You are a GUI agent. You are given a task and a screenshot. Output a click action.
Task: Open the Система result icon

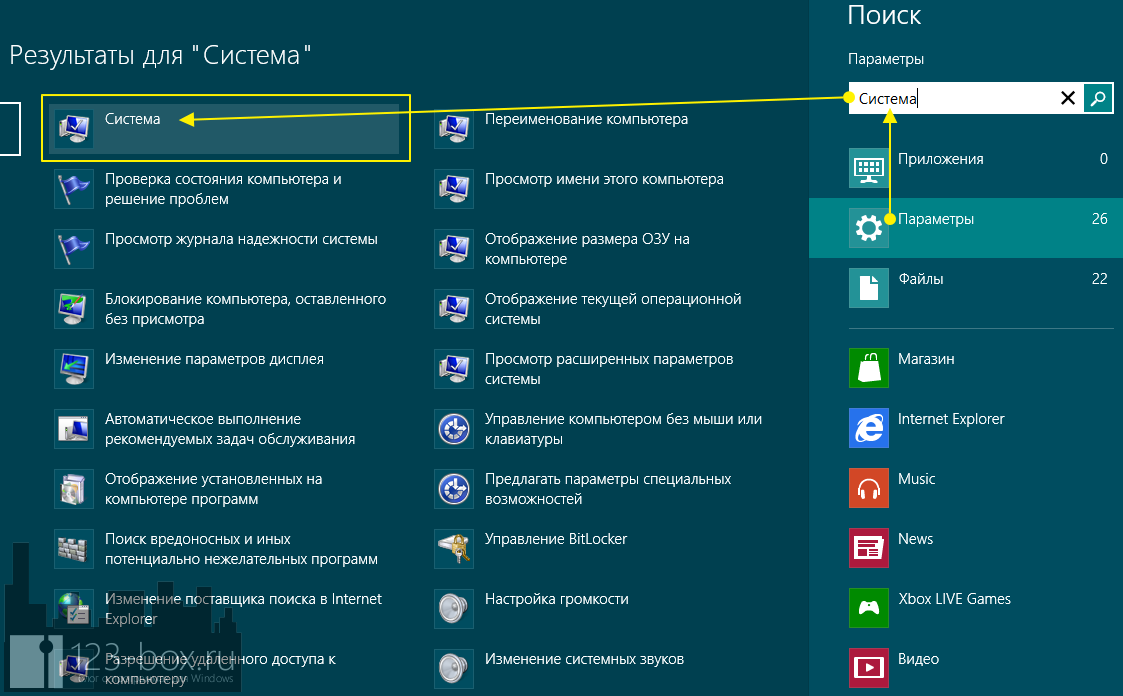[74, 129]
